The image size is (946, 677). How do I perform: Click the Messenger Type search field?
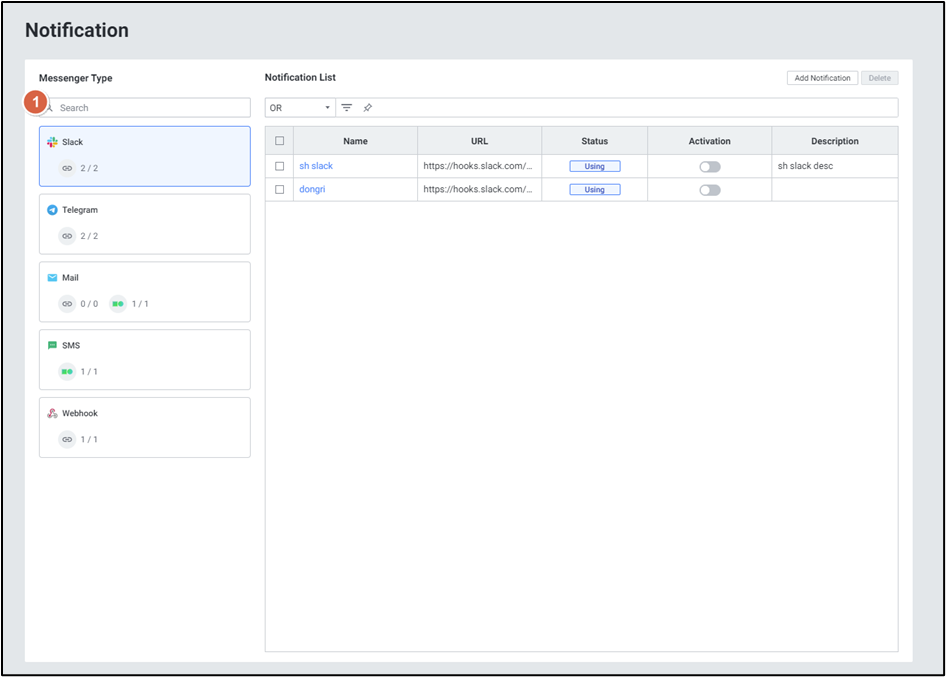[x=150, y=108]
